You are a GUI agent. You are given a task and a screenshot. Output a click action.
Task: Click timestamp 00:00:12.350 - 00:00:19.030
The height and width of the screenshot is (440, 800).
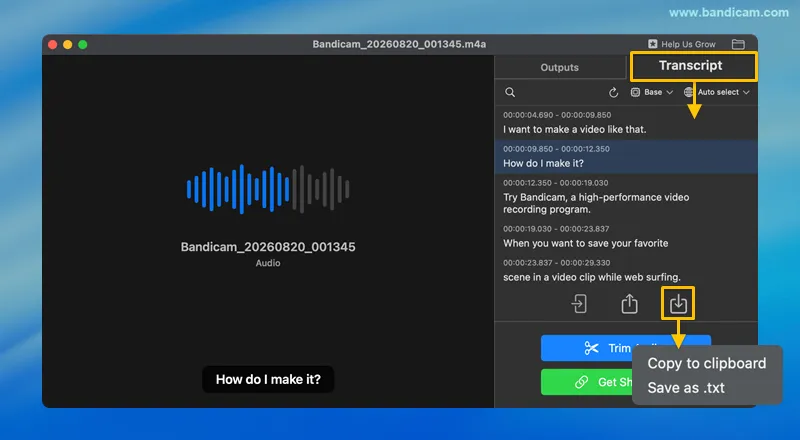point(555,183)
